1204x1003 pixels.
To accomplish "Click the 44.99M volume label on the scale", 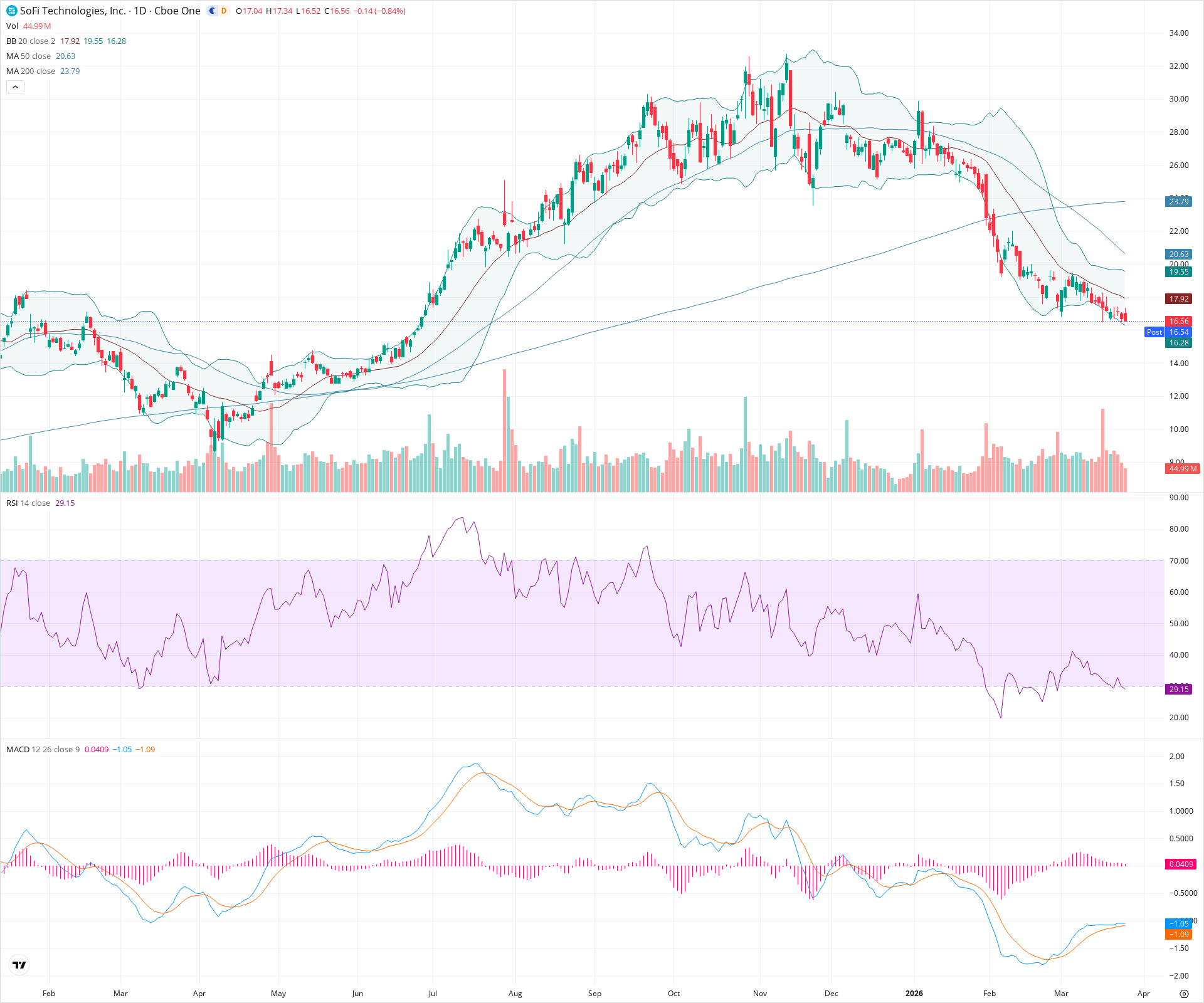I will pyautogui.click(x=1181, y=468).
